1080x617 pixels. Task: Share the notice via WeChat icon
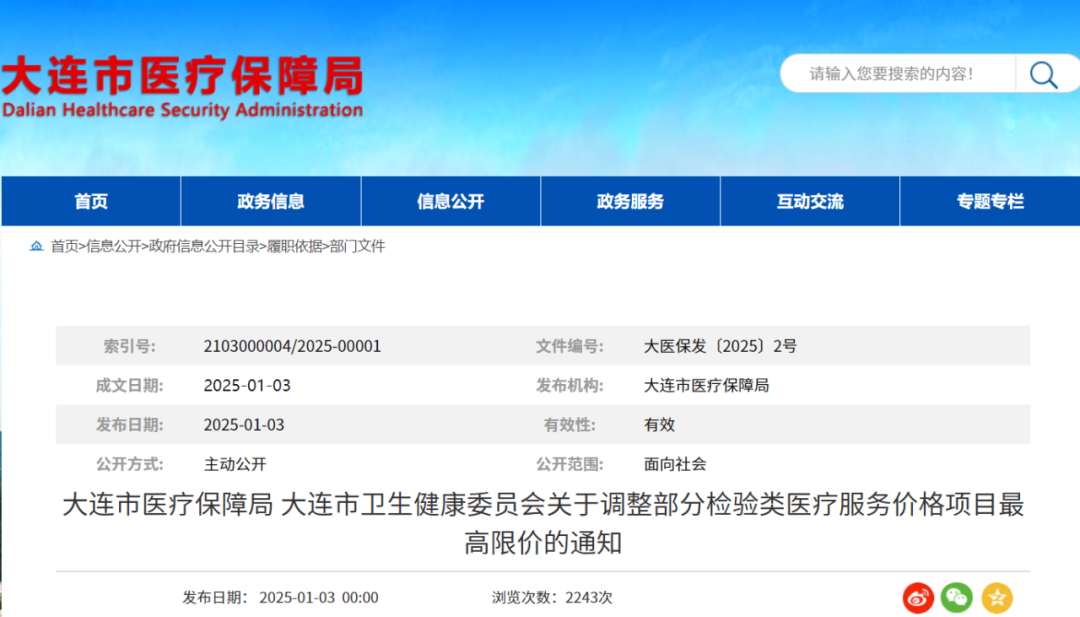tap(957, 598)
